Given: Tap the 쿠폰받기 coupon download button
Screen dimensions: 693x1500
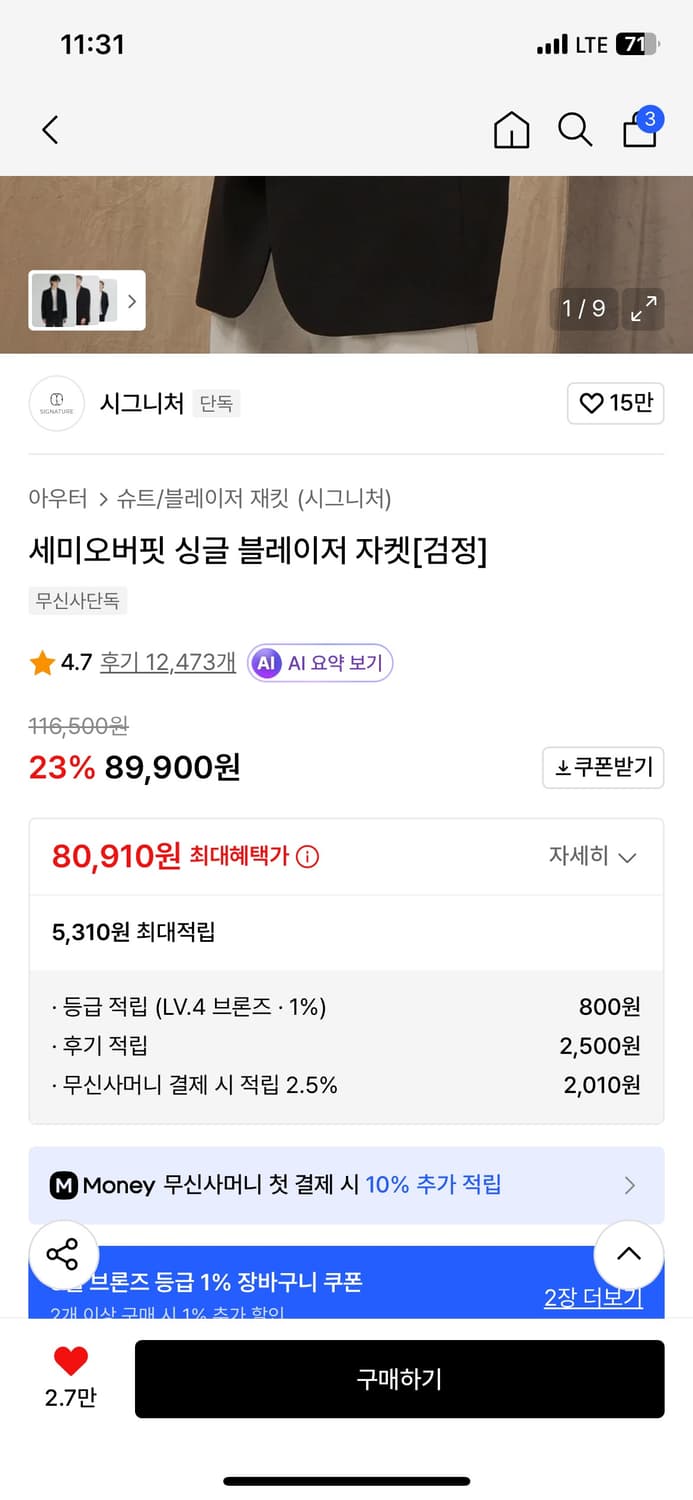Looking at the screenshot, I should [x=602, y=767].
